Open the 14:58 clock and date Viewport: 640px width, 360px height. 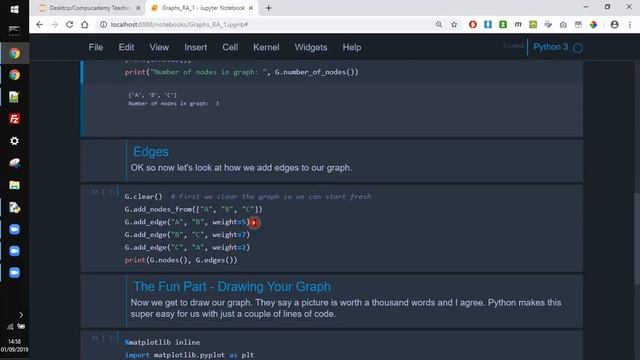pos(14,345)
